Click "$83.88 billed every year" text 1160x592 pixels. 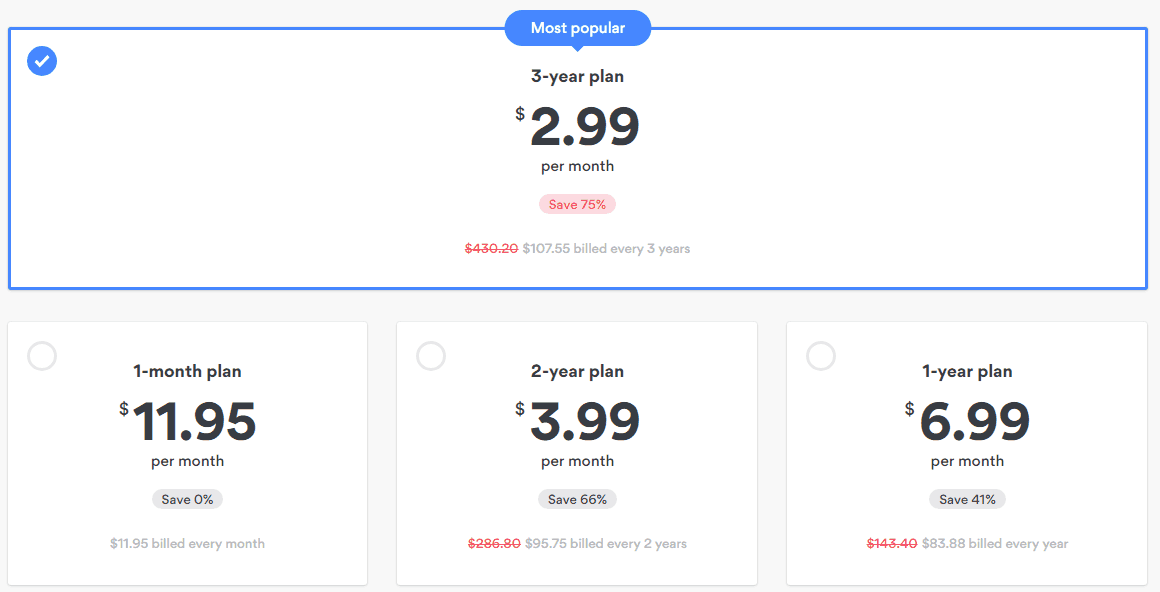click(x=995, y=544)
